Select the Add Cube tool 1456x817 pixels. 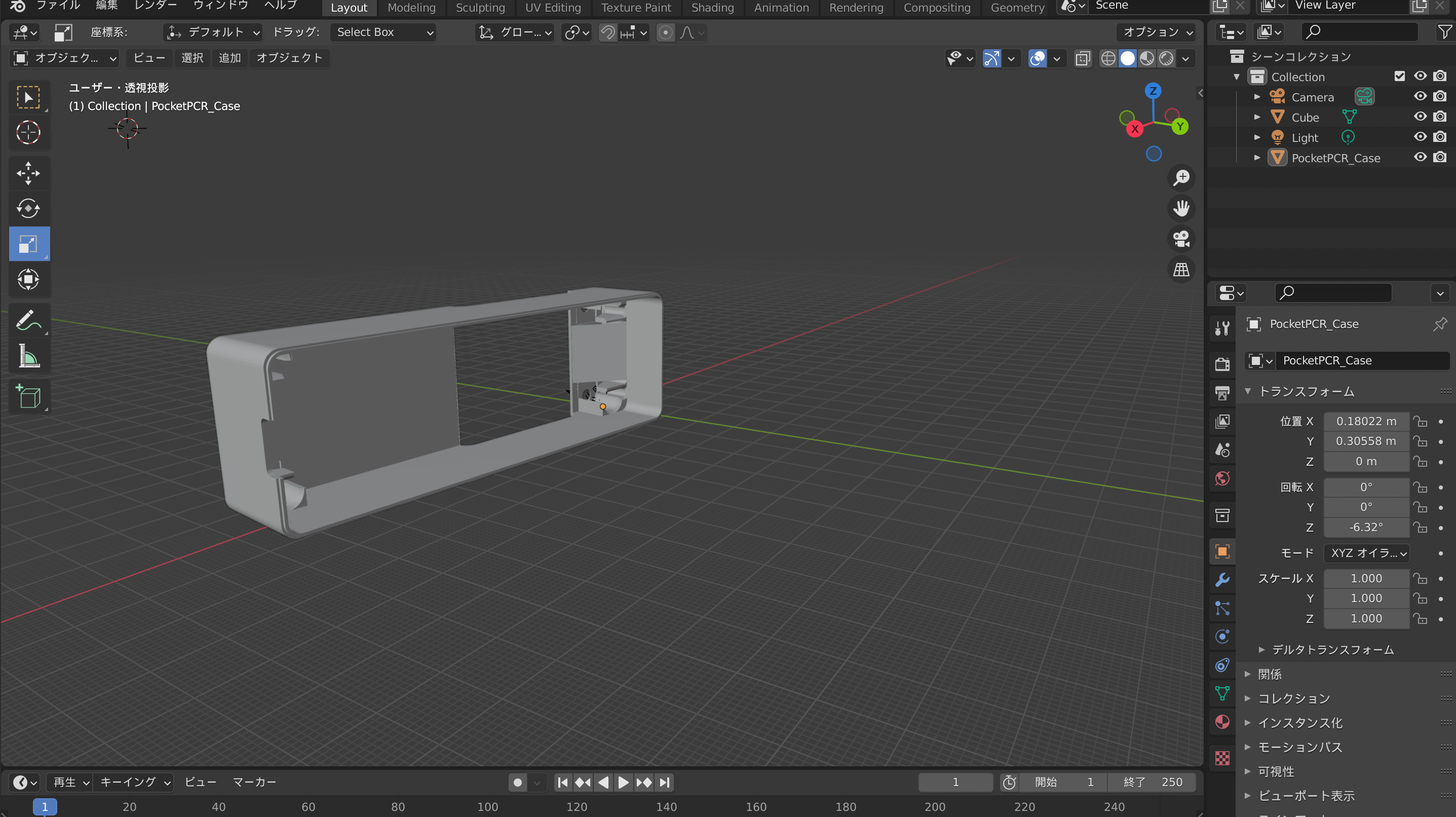(x=29, y=396)
